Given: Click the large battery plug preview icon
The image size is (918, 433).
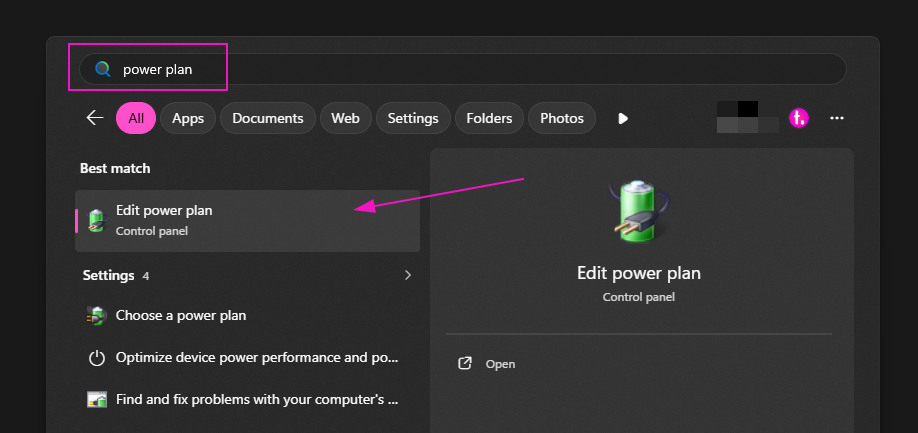Looking at the screenshot, I should (x=639, y=211).
